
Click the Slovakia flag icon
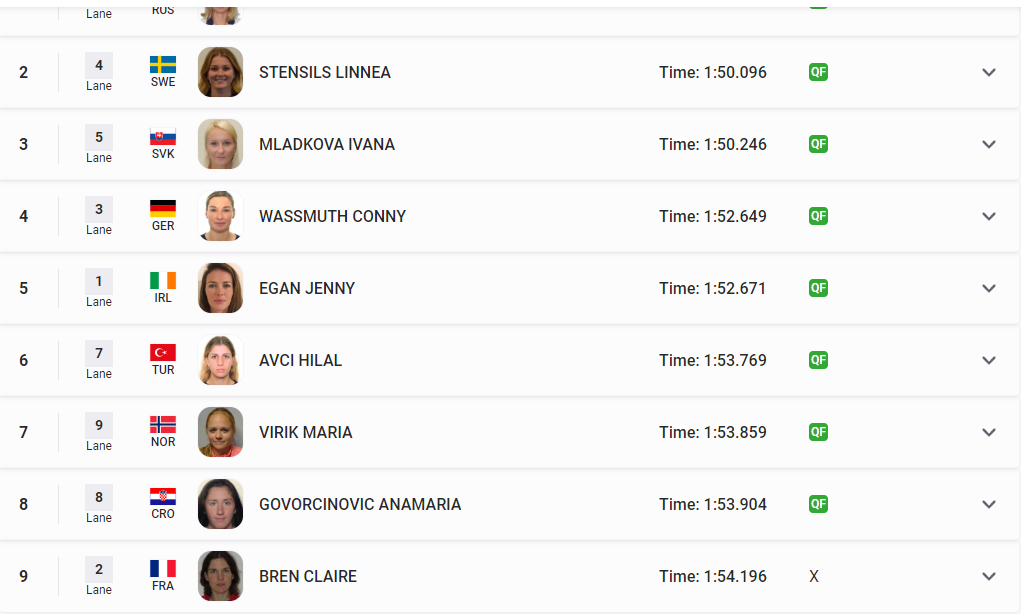coord(163,137)
